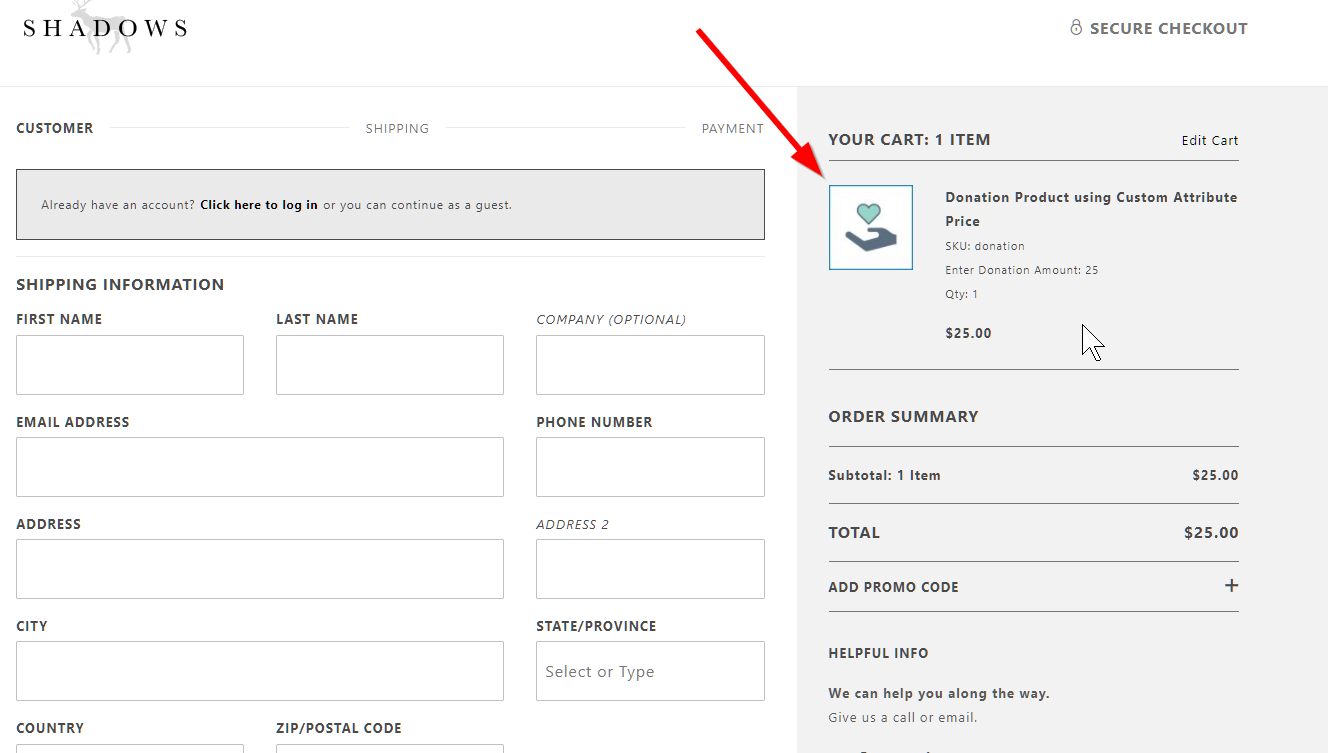Click the Company (Optional) field
The image size is (1328, 753).
[x=650, y=365]
